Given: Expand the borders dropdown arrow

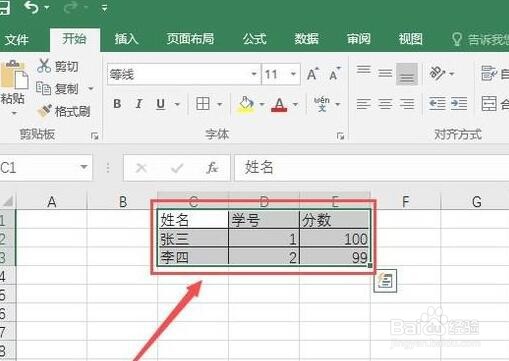Looking at the screenshot, I should tap(220, 104).
